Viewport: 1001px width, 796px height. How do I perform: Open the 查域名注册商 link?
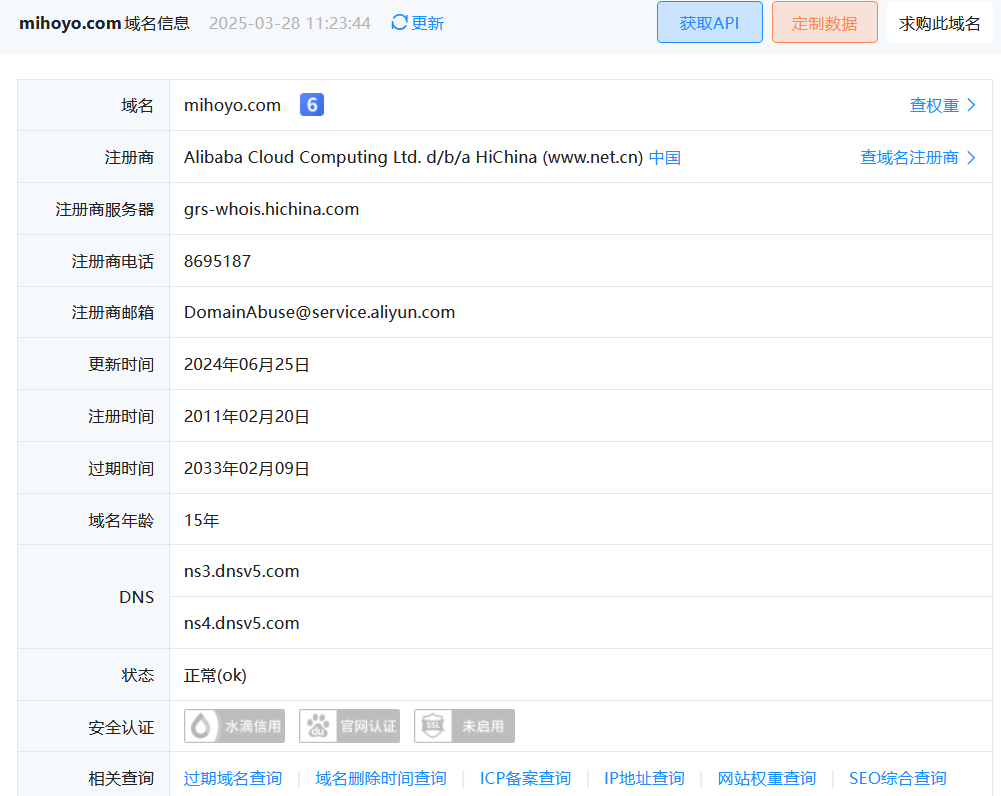point(918,157)
